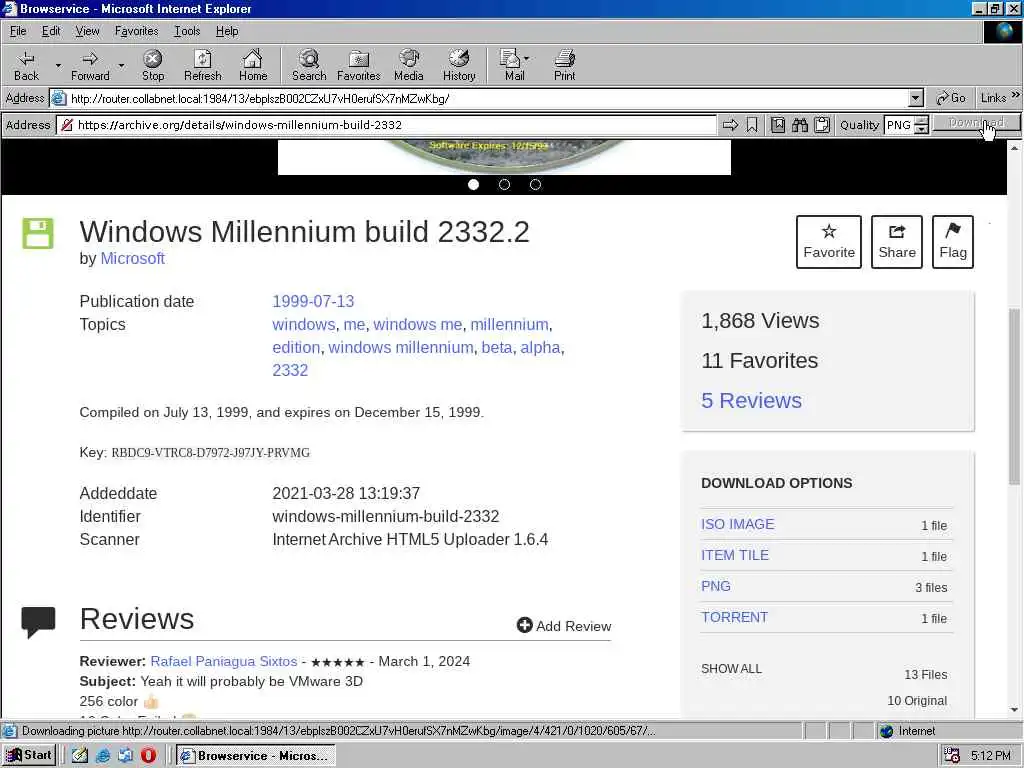The width and height of the screenshot is (1024, 768).
Task: Click the Start button
Action: click(29, 756)
